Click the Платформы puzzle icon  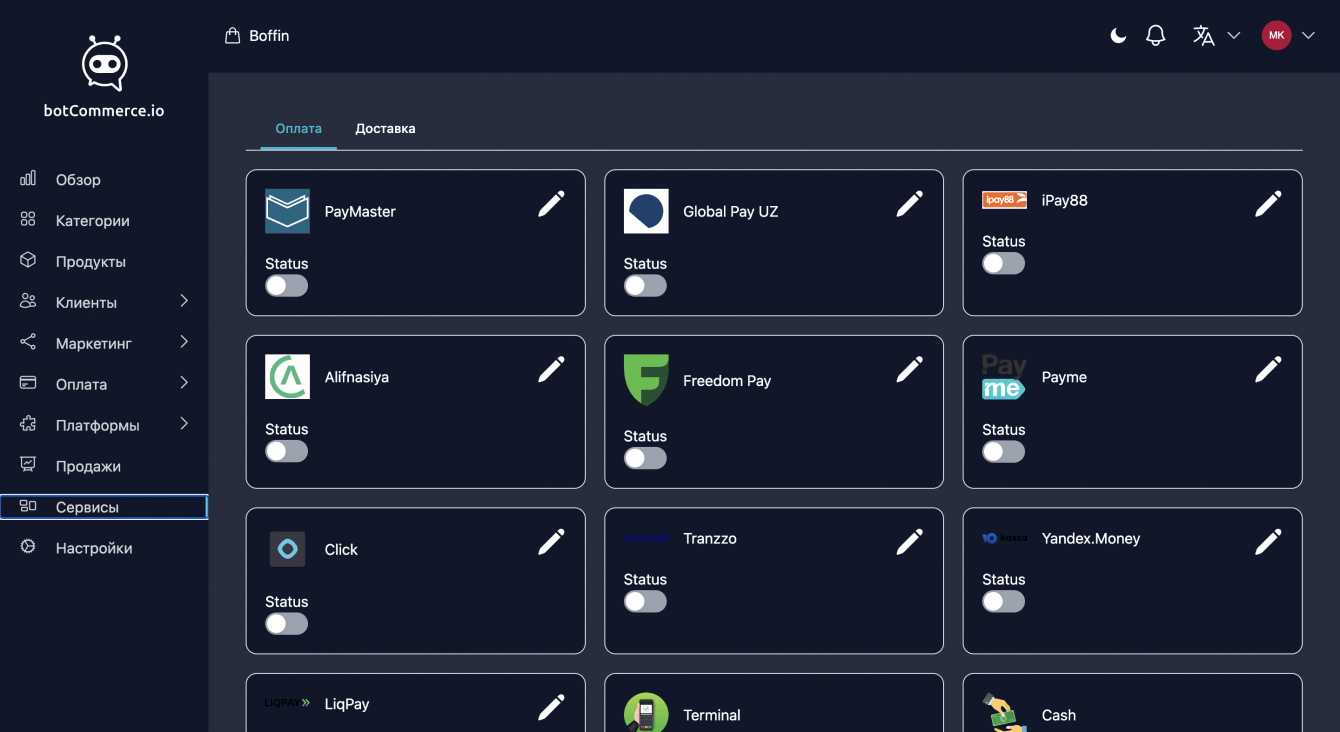tap(28, 425)
